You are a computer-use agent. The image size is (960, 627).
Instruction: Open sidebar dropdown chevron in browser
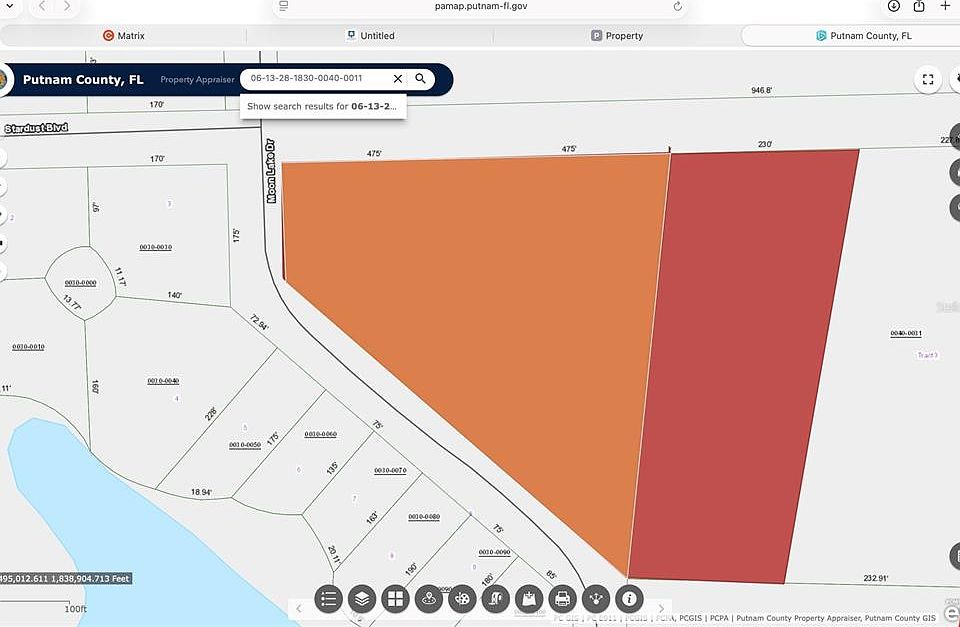pos(10,6)
